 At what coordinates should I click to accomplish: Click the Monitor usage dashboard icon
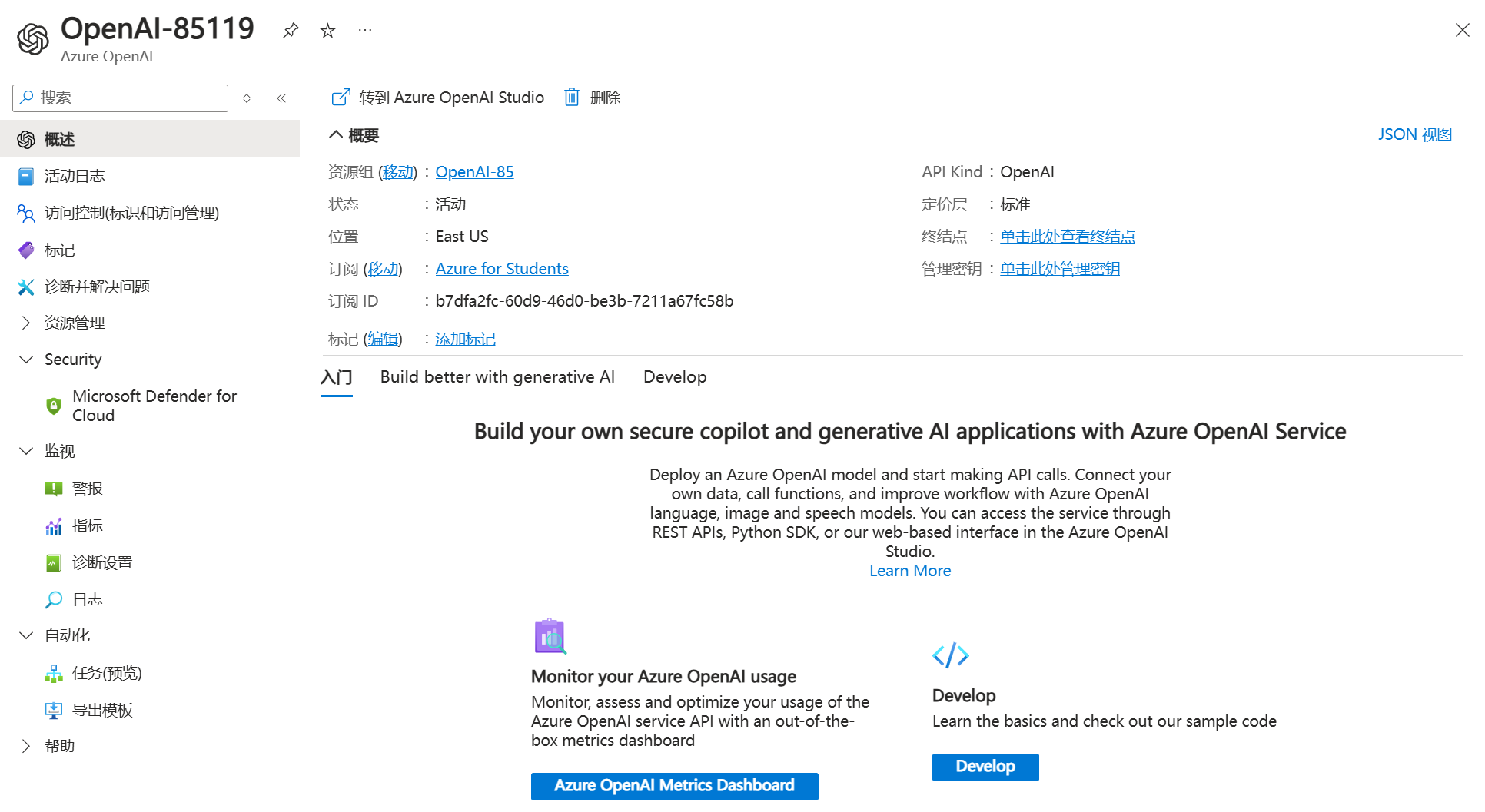click(550, 636)
